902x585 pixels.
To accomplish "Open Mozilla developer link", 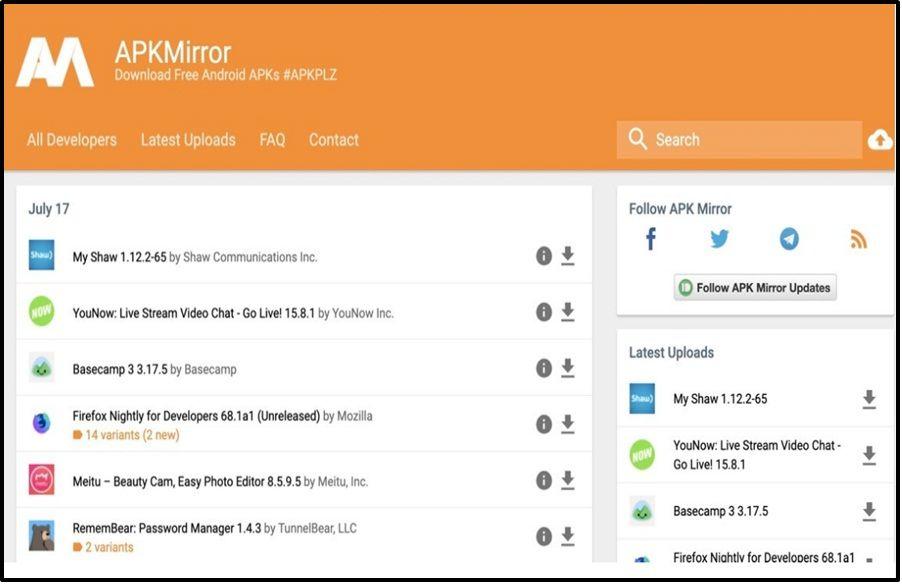I will [354, 416].
